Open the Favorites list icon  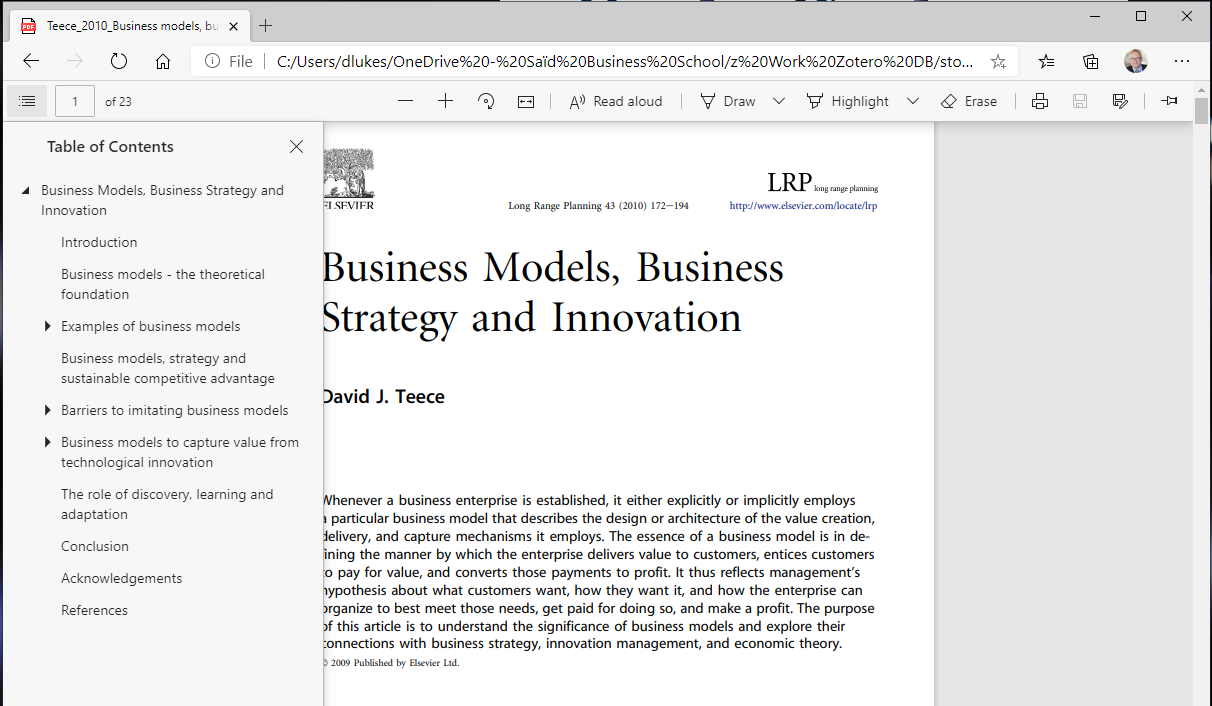pos(1047,61)
